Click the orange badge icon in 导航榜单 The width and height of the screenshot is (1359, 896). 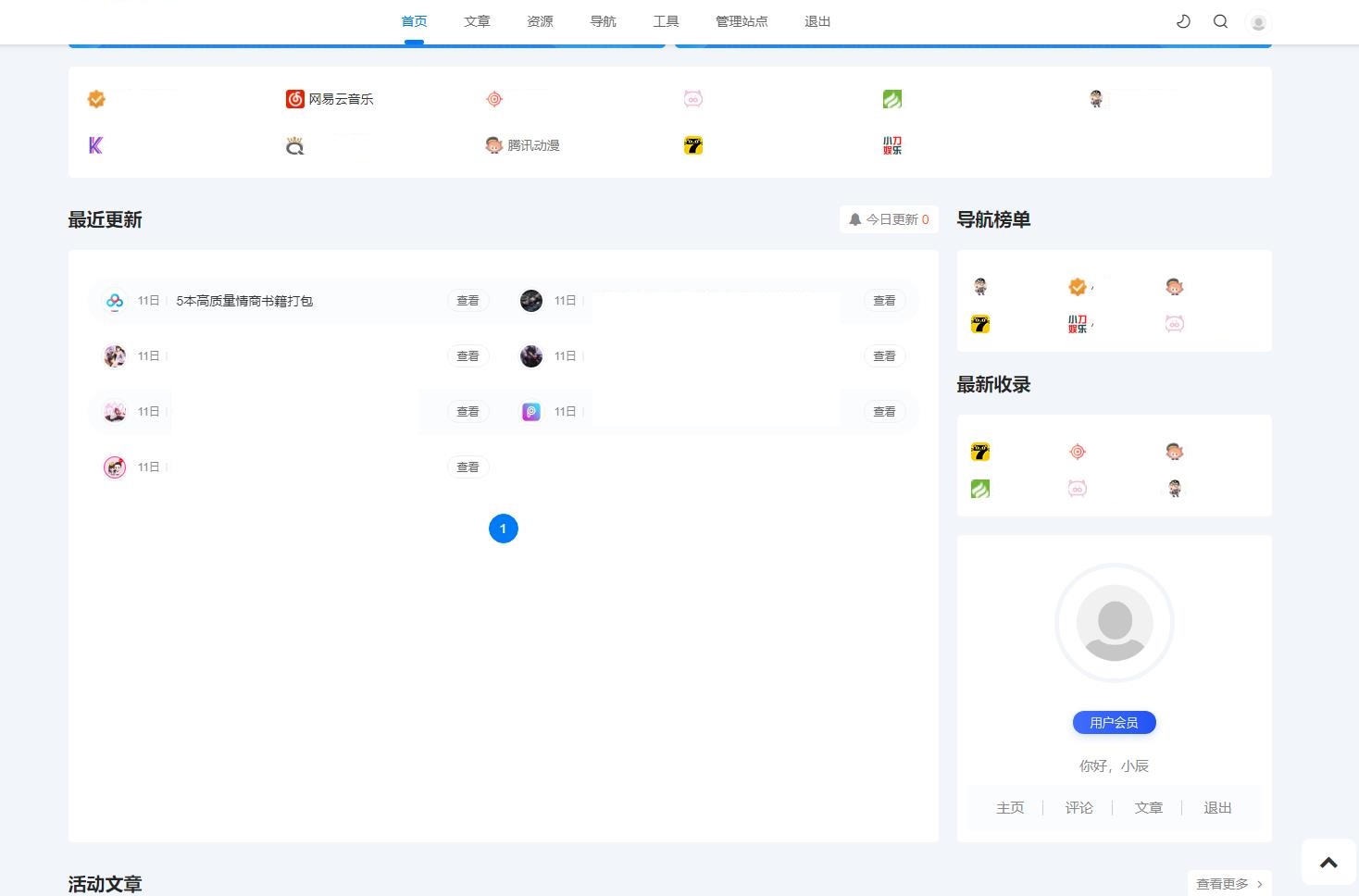[1077, 287]
